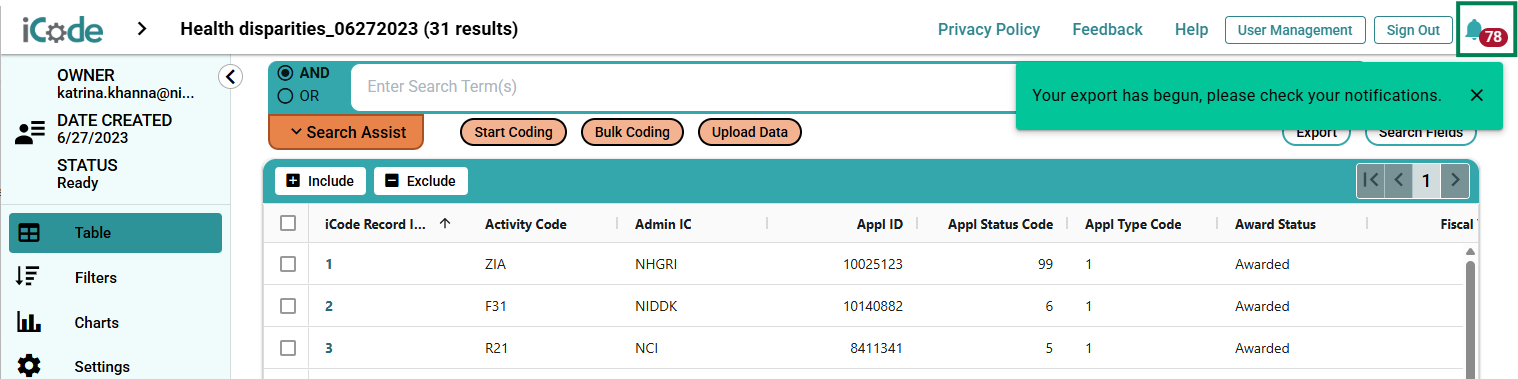Click the Award Status column header
Viewport: 1518px width, 379px height.
(1275, 224)
